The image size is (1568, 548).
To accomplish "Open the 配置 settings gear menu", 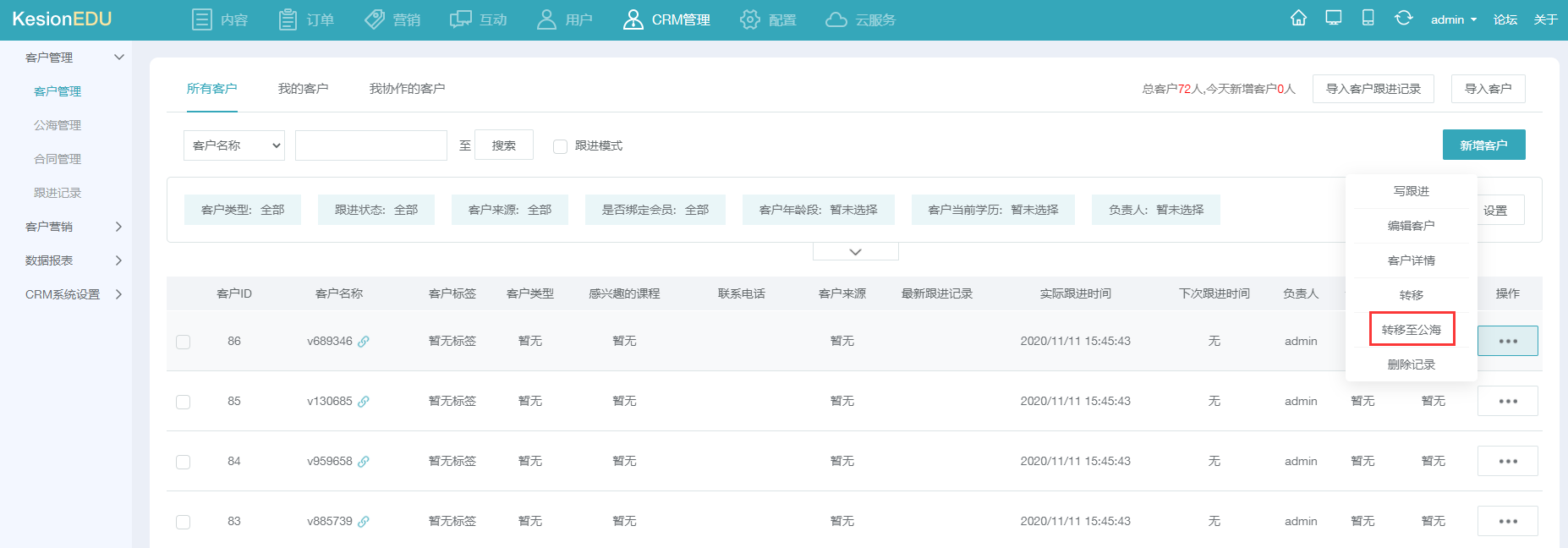I will pos(768,19).
